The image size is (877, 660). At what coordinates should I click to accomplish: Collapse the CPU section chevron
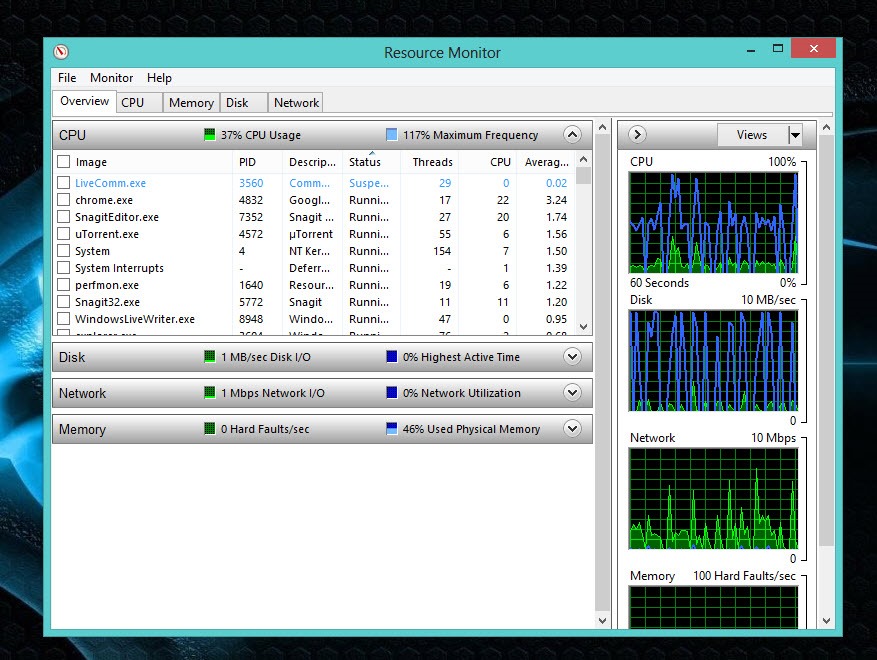click(x=572, y=135)
